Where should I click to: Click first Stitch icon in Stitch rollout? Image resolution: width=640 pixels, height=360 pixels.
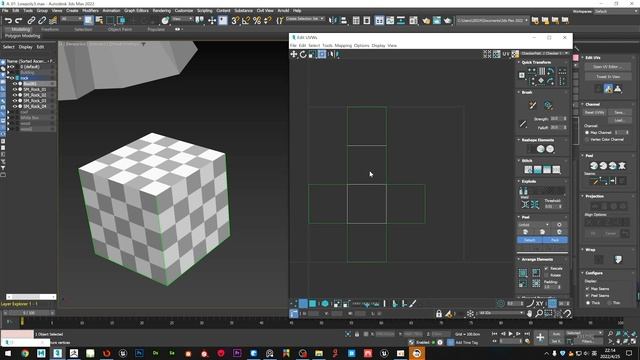pos(528,170)
